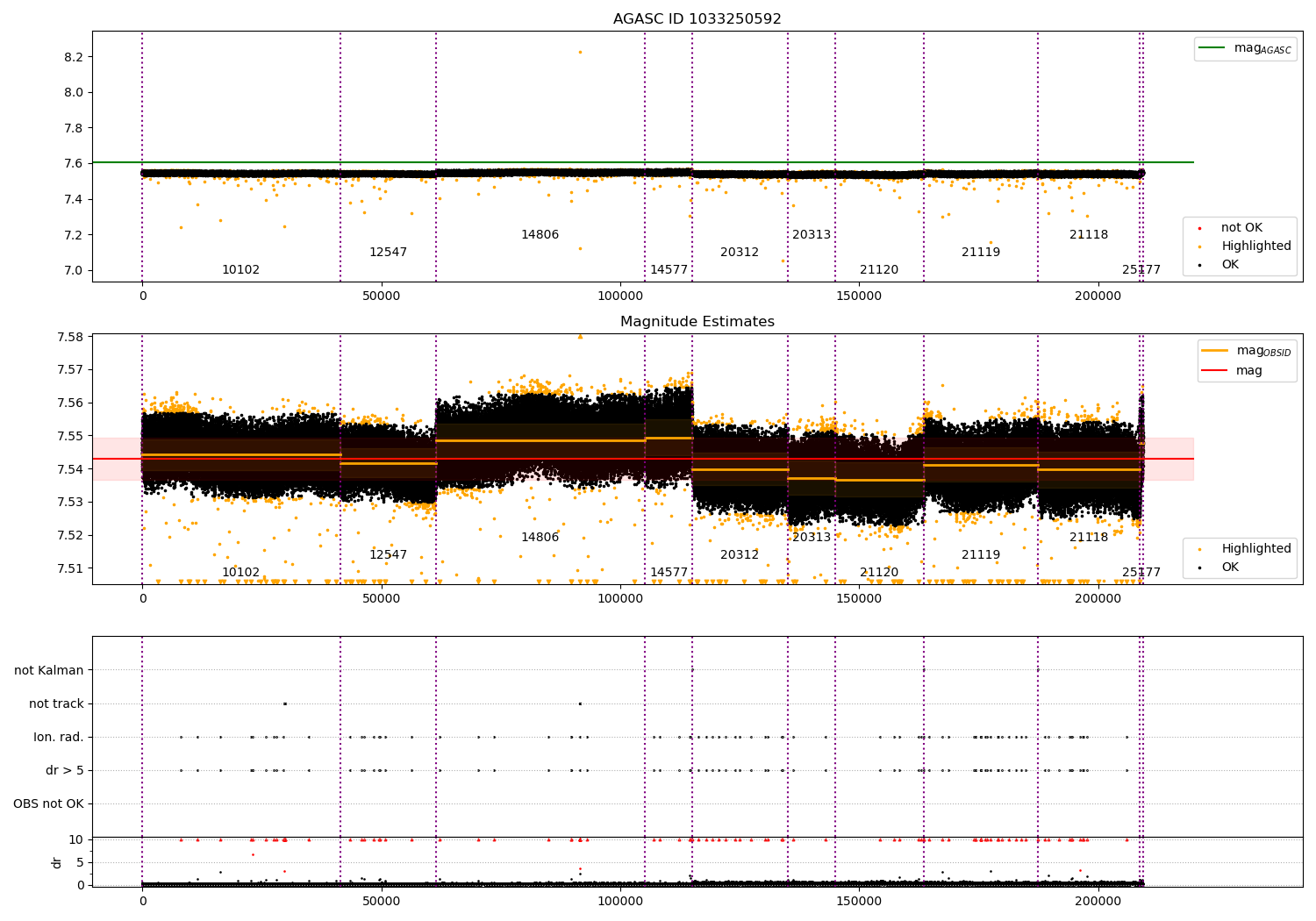Click the 7.6 tick on top y-axis

[x=73, y=164]
